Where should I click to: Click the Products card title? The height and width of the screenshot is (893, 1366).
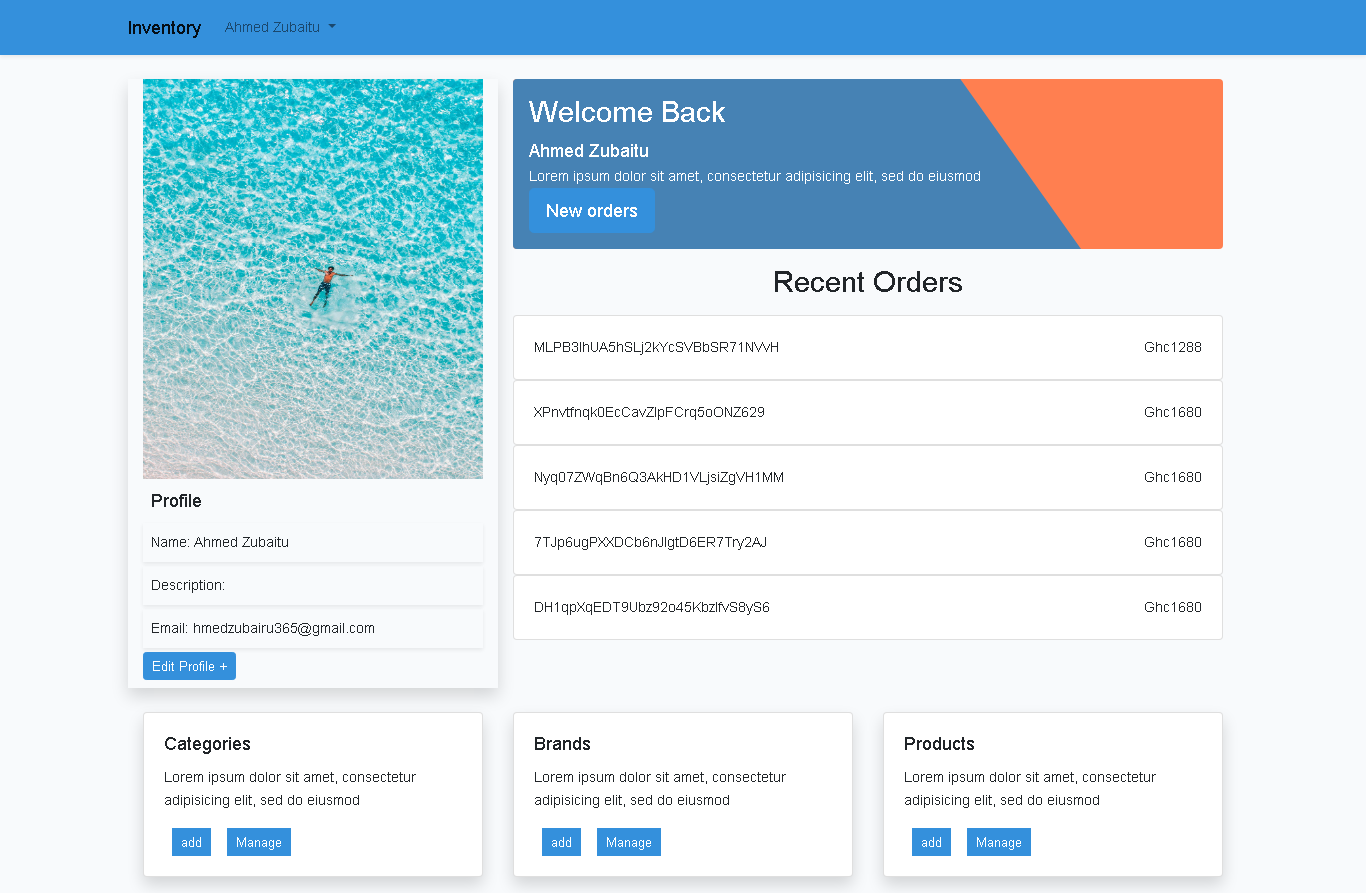(939, 744)
